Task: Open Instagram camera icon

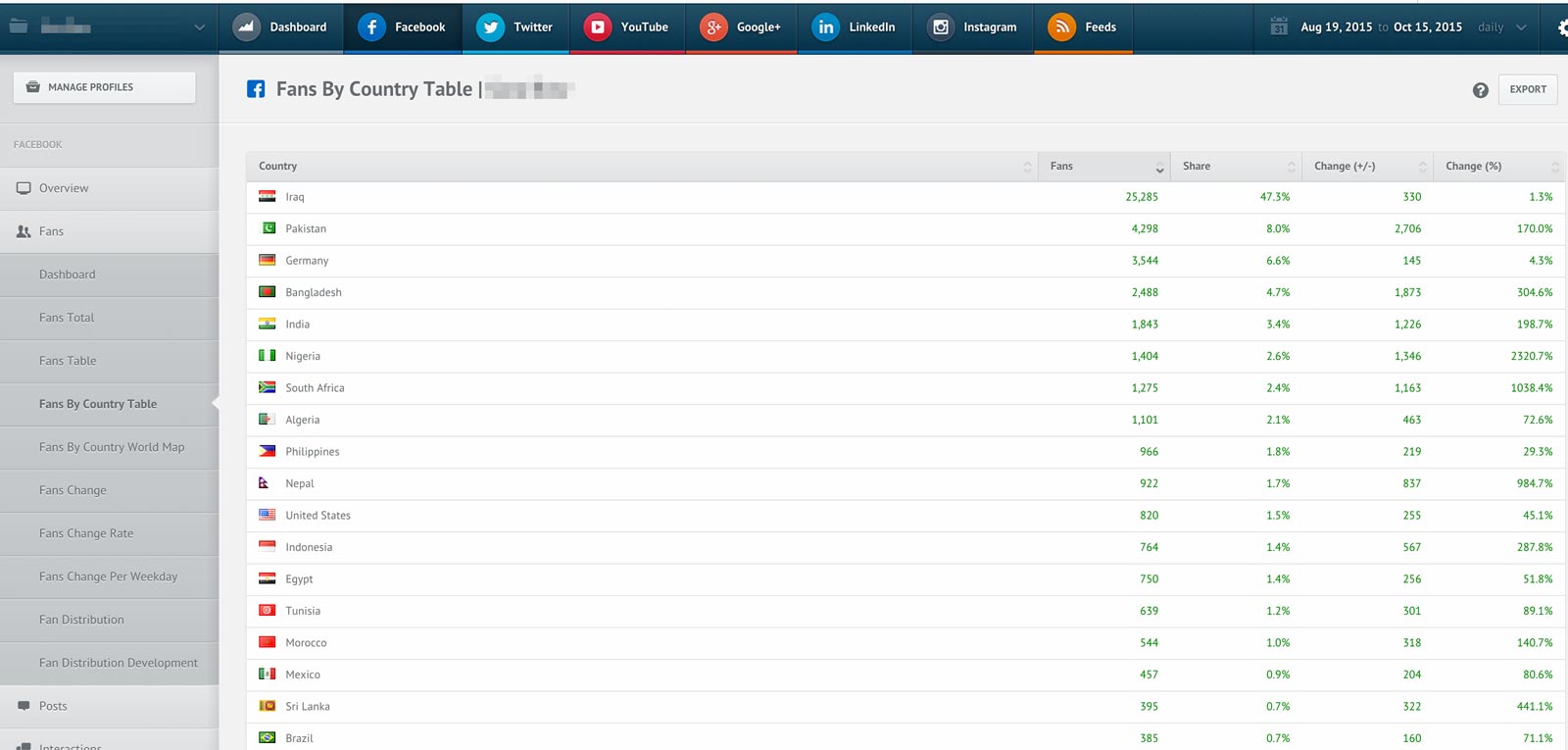Action: click(x=940, y=27)
